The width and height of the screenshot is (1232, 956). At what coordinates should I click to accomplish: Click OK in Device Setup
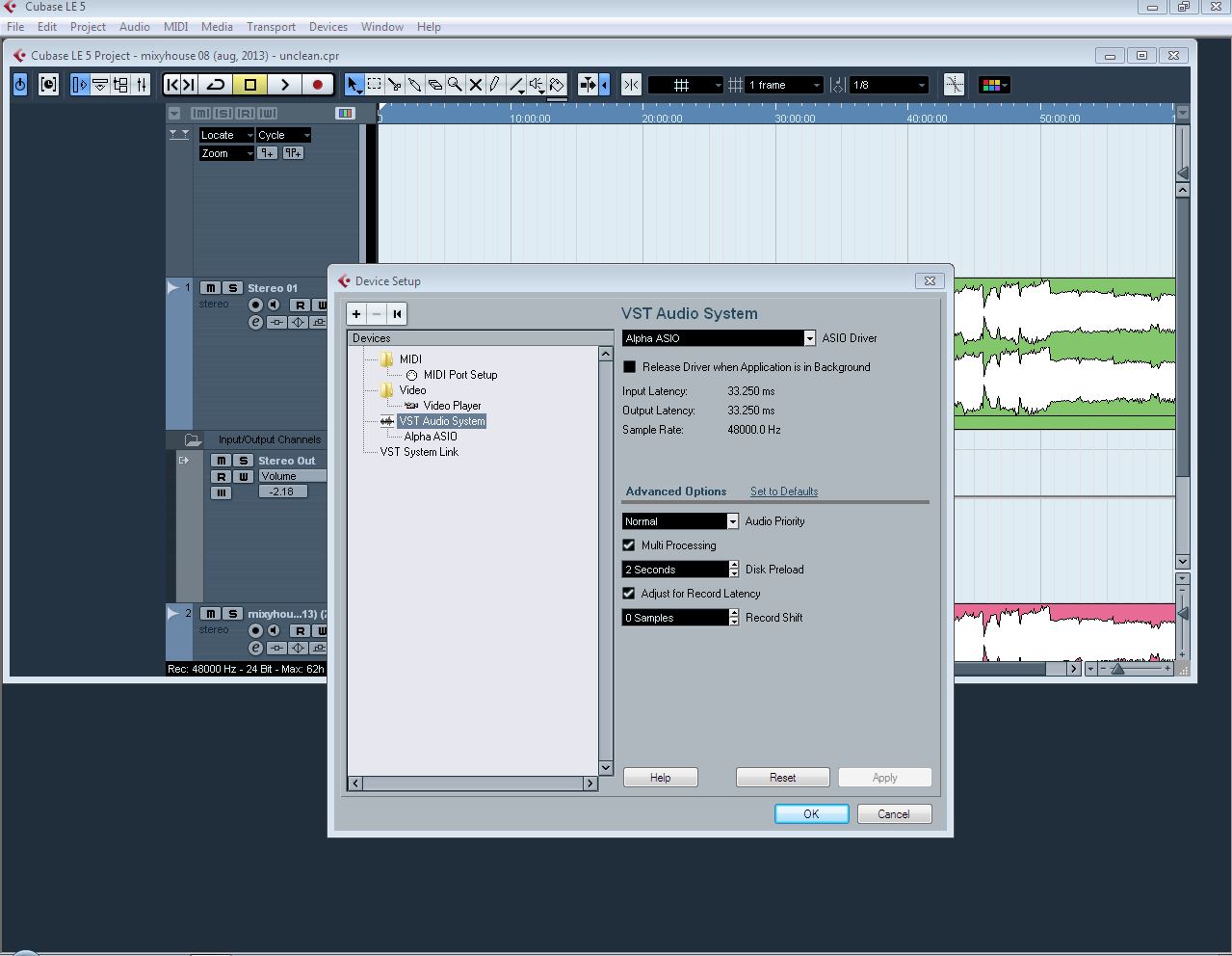[x=811, y=814]
